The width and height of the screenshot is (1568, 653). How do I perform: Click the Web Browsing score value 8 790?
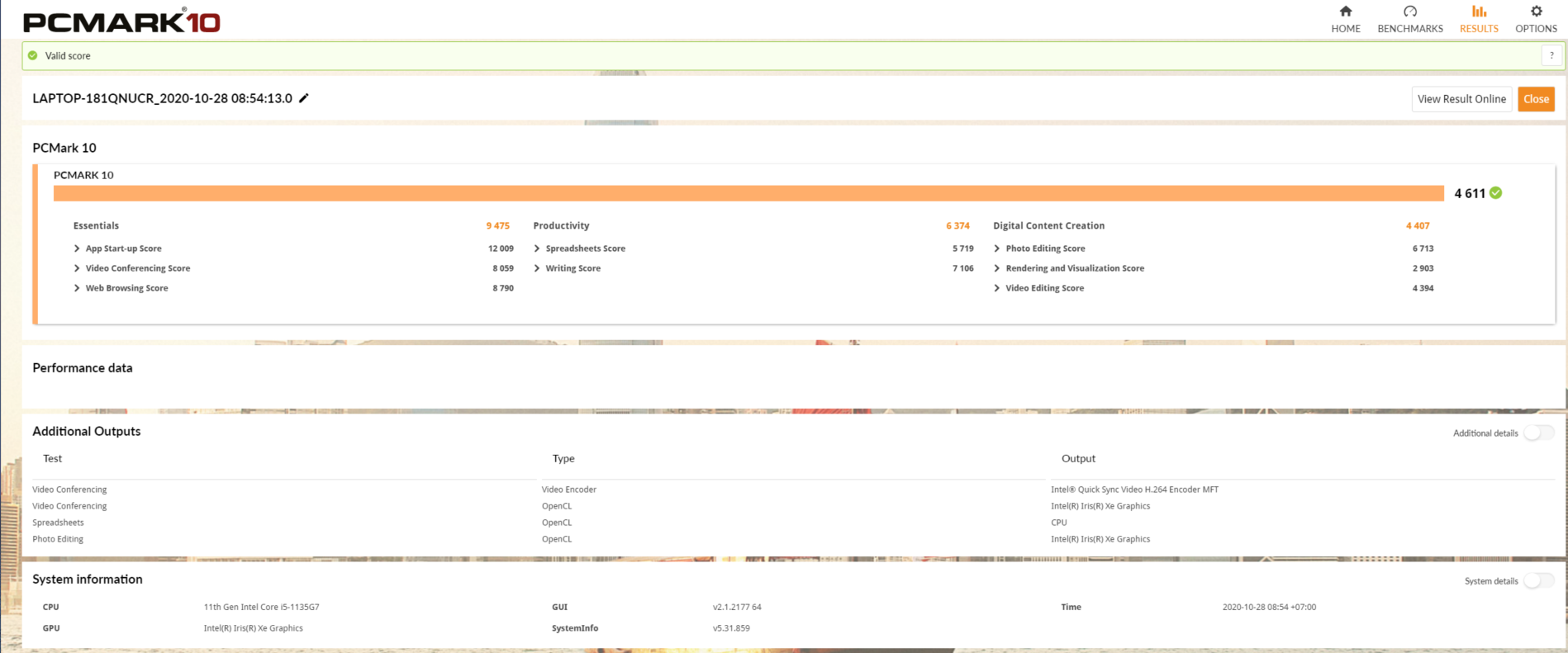[x=503, y=288]
